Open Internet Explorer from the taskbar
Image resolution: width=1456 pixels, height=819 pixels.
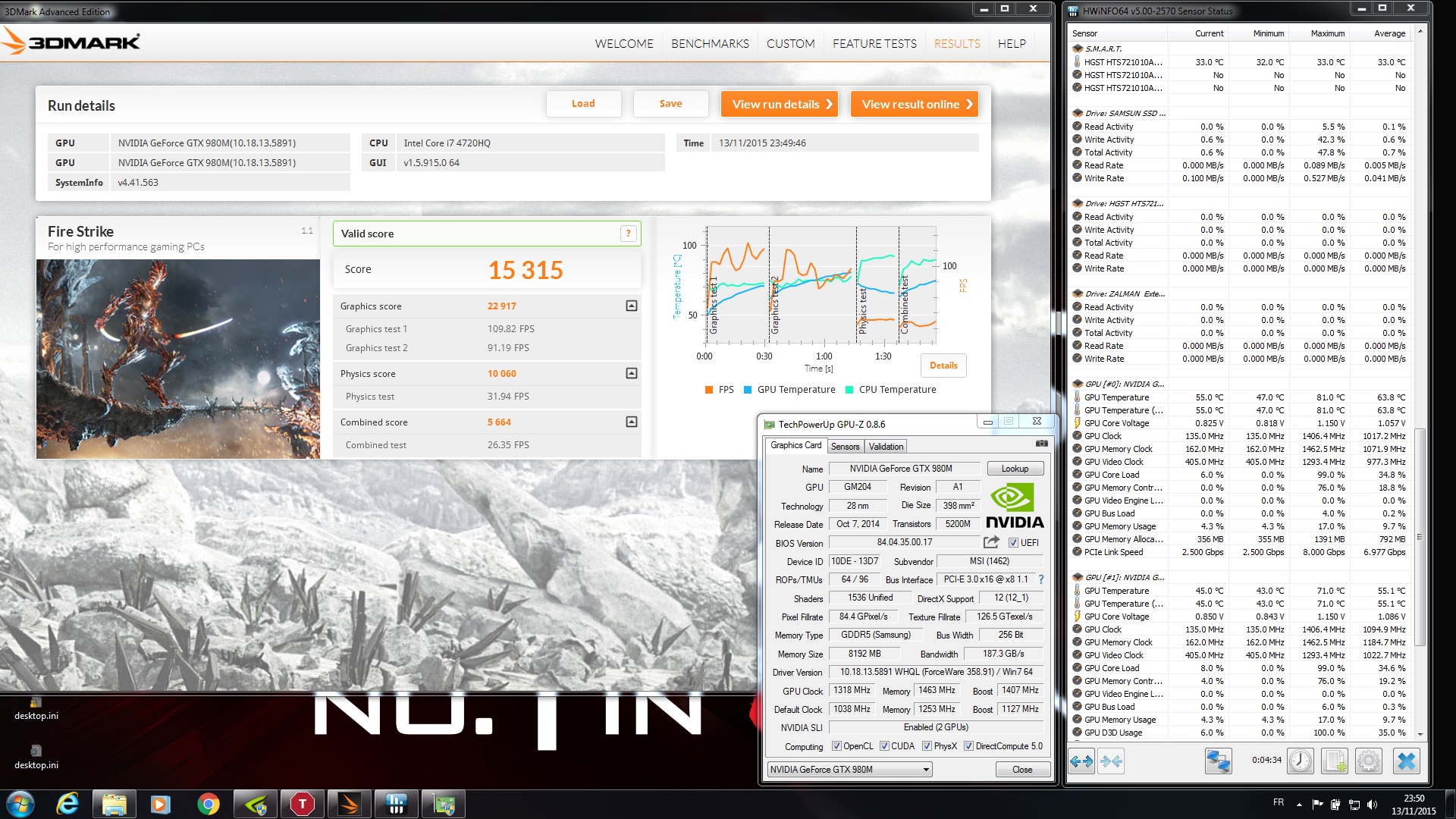pos(67,804)
